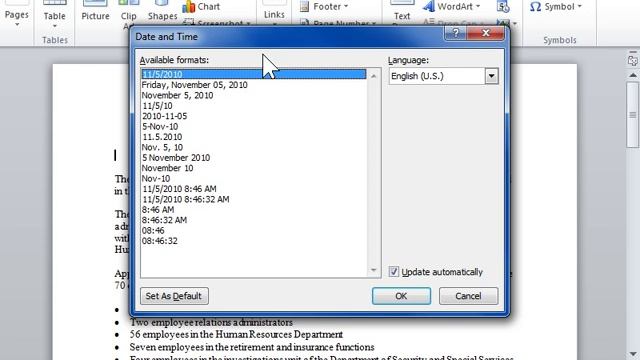The image size is (640, 360).
Task: Confirm with the OK button
Action: [401, 296]
